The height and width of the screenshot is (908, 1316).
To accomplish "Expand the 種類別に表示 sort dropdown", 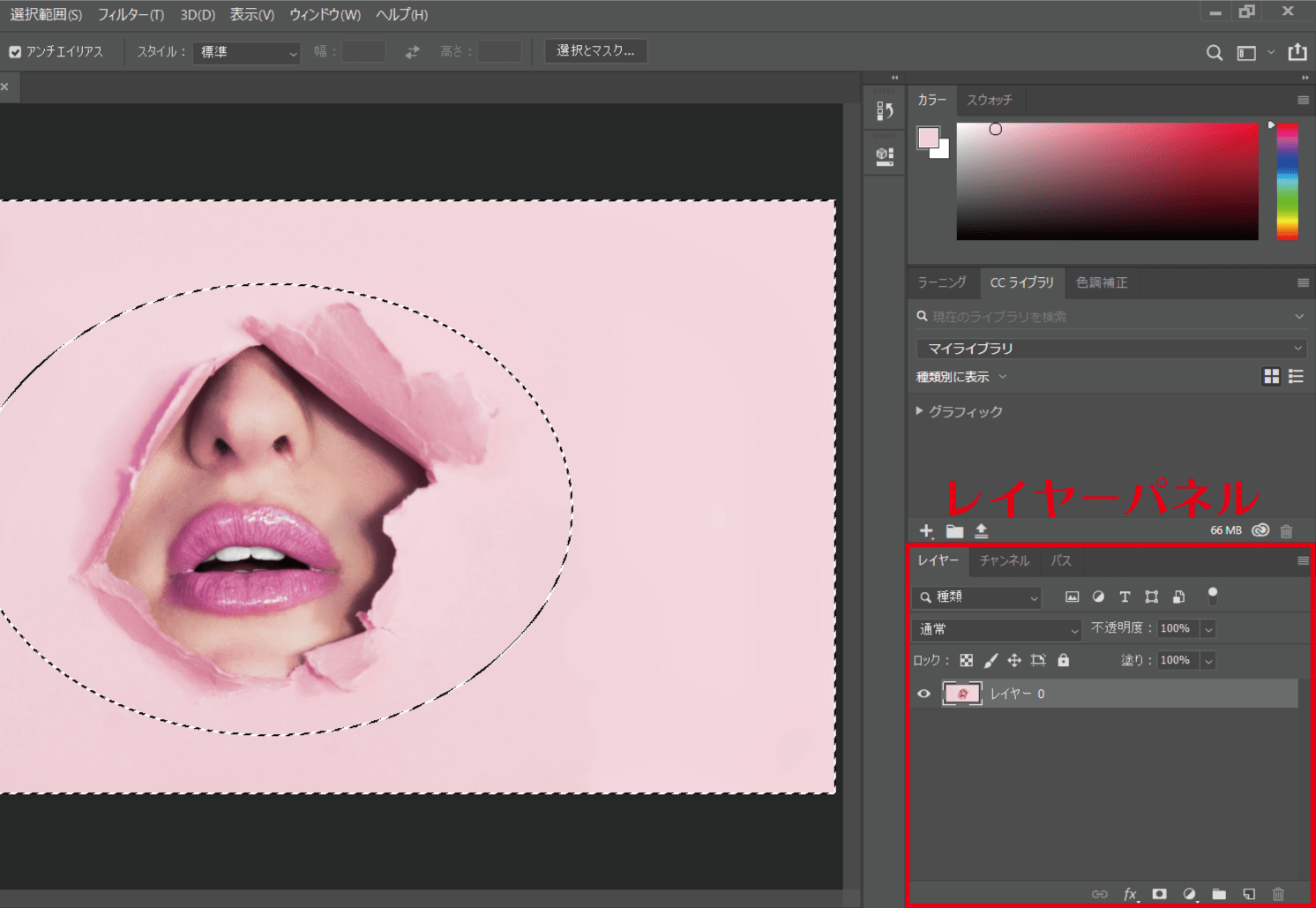I will tap(961, 377).
